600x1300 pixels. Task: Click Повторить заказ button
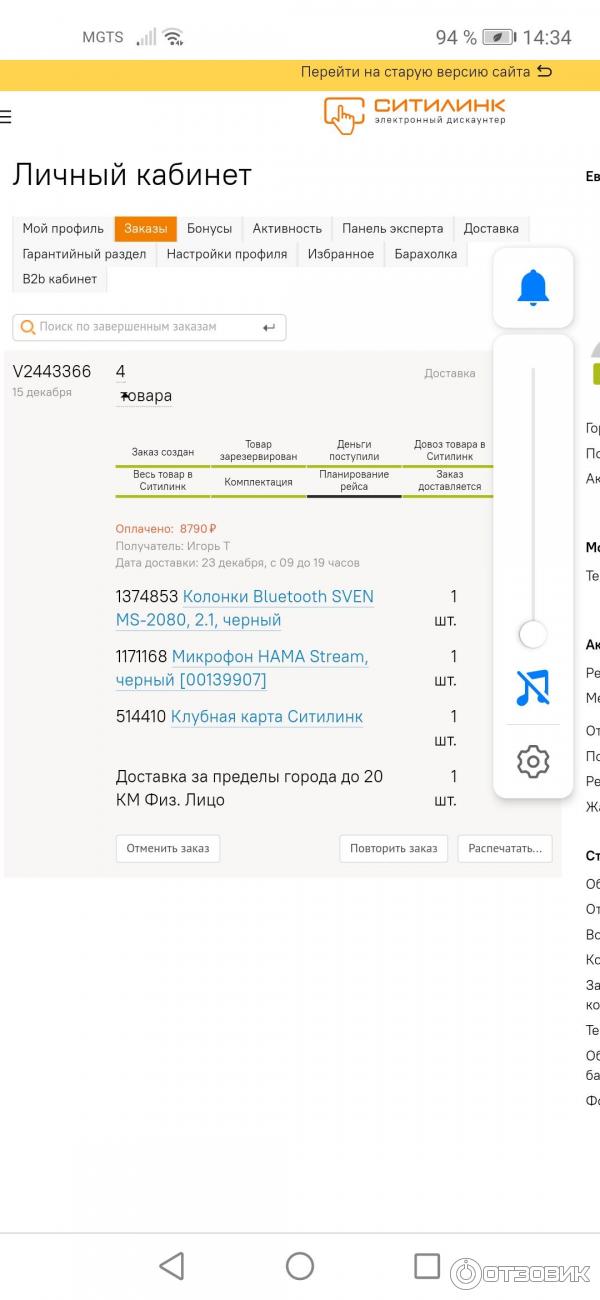coord(394,848)
